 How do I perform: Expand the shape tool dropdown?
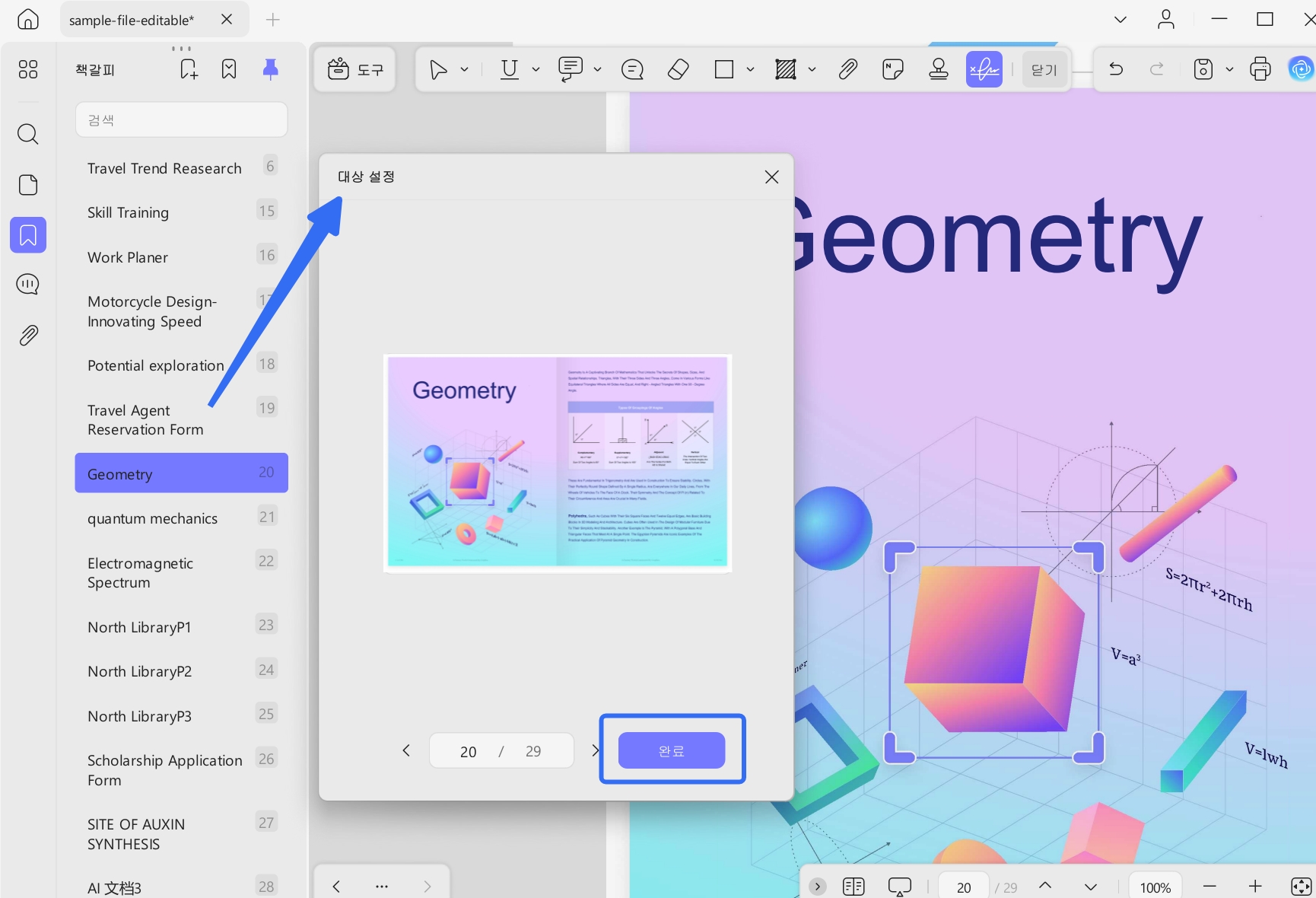(750, 69)
